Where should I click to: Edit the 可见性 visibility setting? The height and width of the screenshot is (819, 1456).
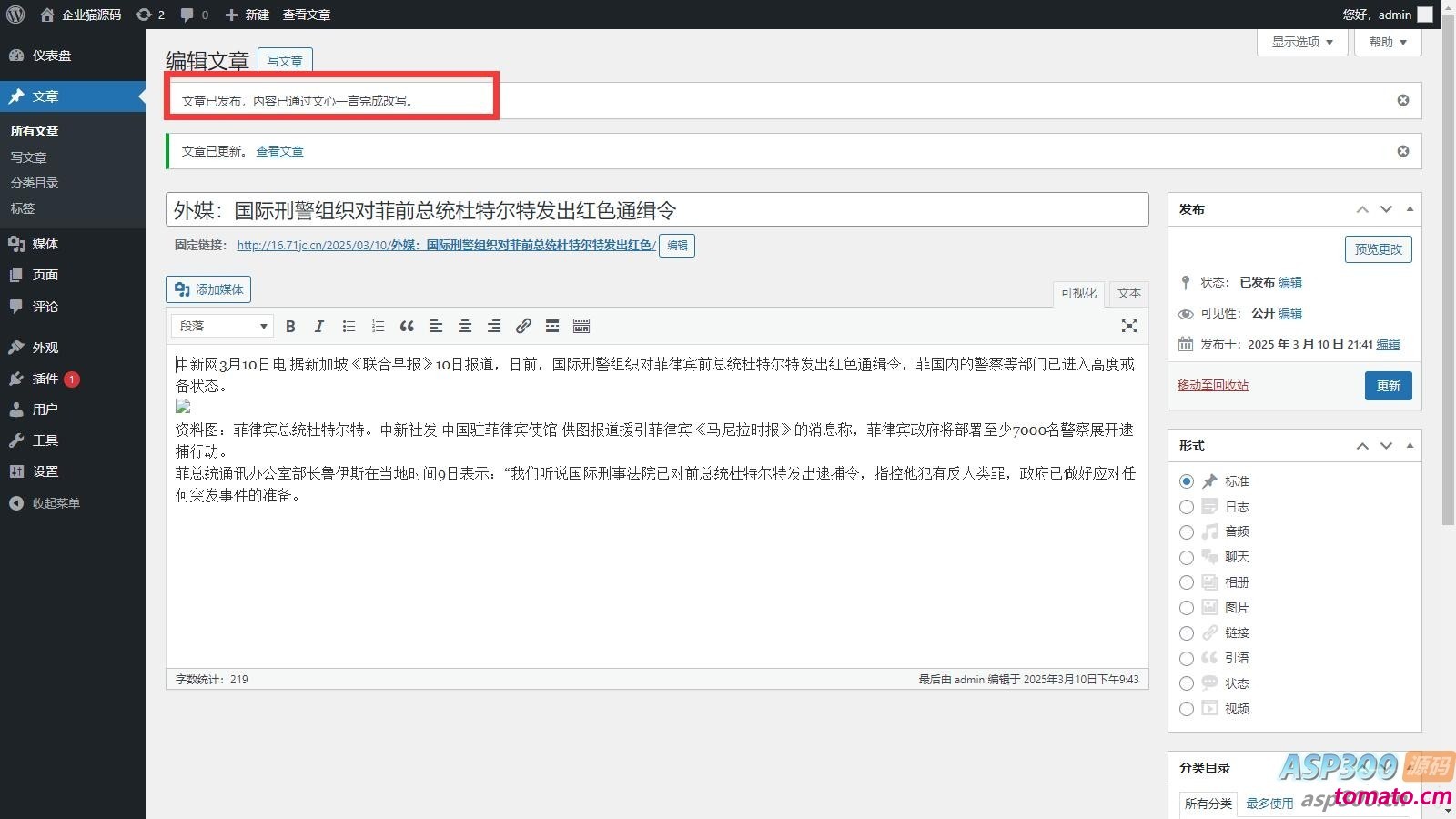click(1289, 313)
